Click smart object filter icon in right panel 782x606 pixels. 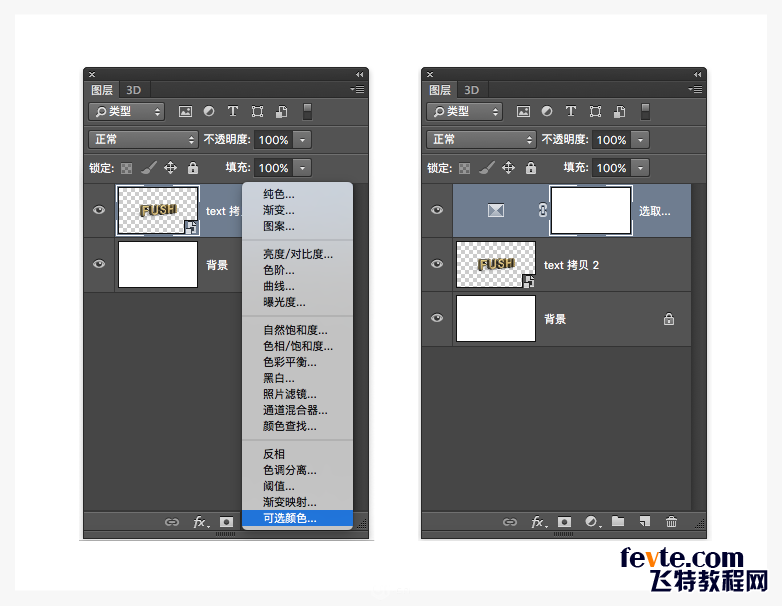619,112
